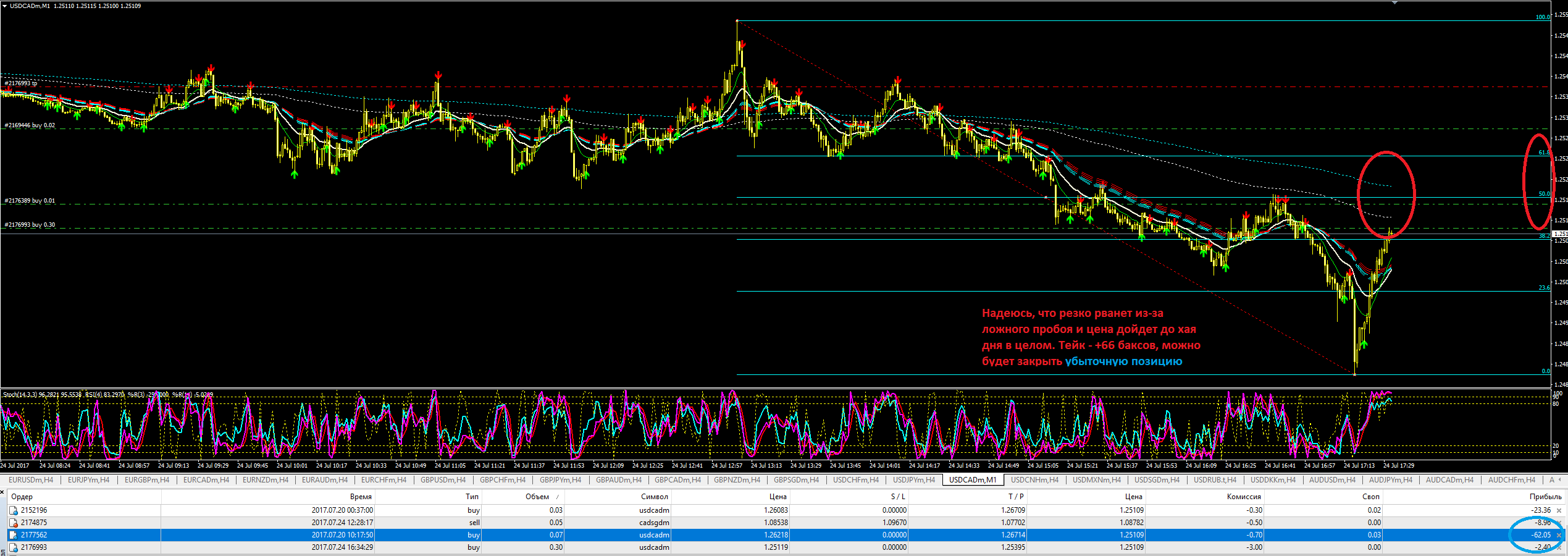Viewport: 1568px width, 556px height.
Task: Select the EURNZDm,H4 chart tab
Action: (x=266, y=480)
